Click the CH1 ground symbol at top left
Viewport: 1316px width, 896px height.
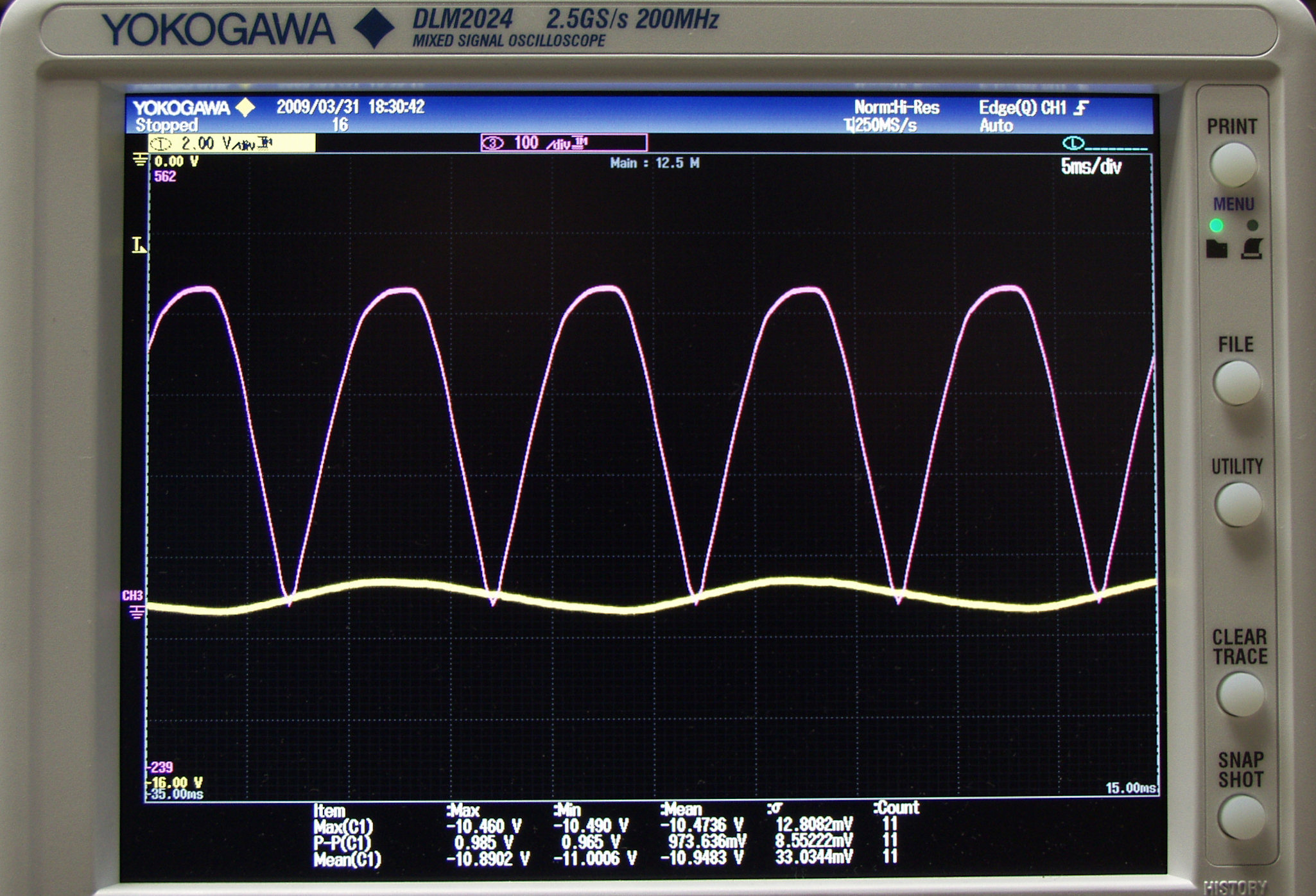[139, 160]
